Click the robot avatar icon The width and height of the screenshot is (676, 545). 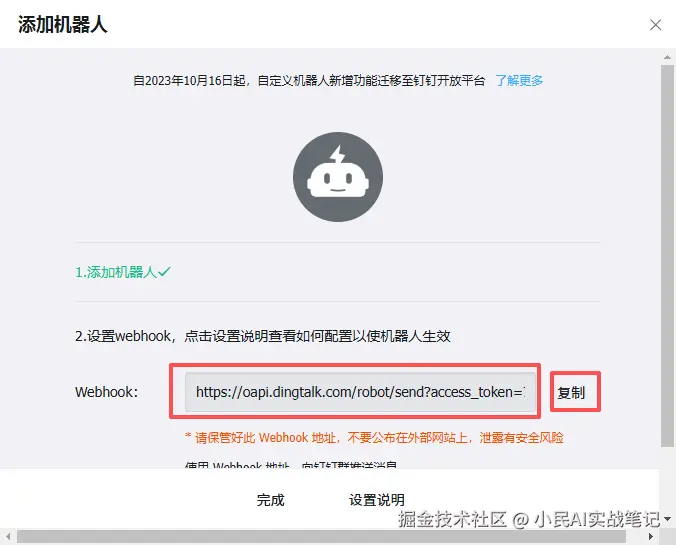pos(338,177)
